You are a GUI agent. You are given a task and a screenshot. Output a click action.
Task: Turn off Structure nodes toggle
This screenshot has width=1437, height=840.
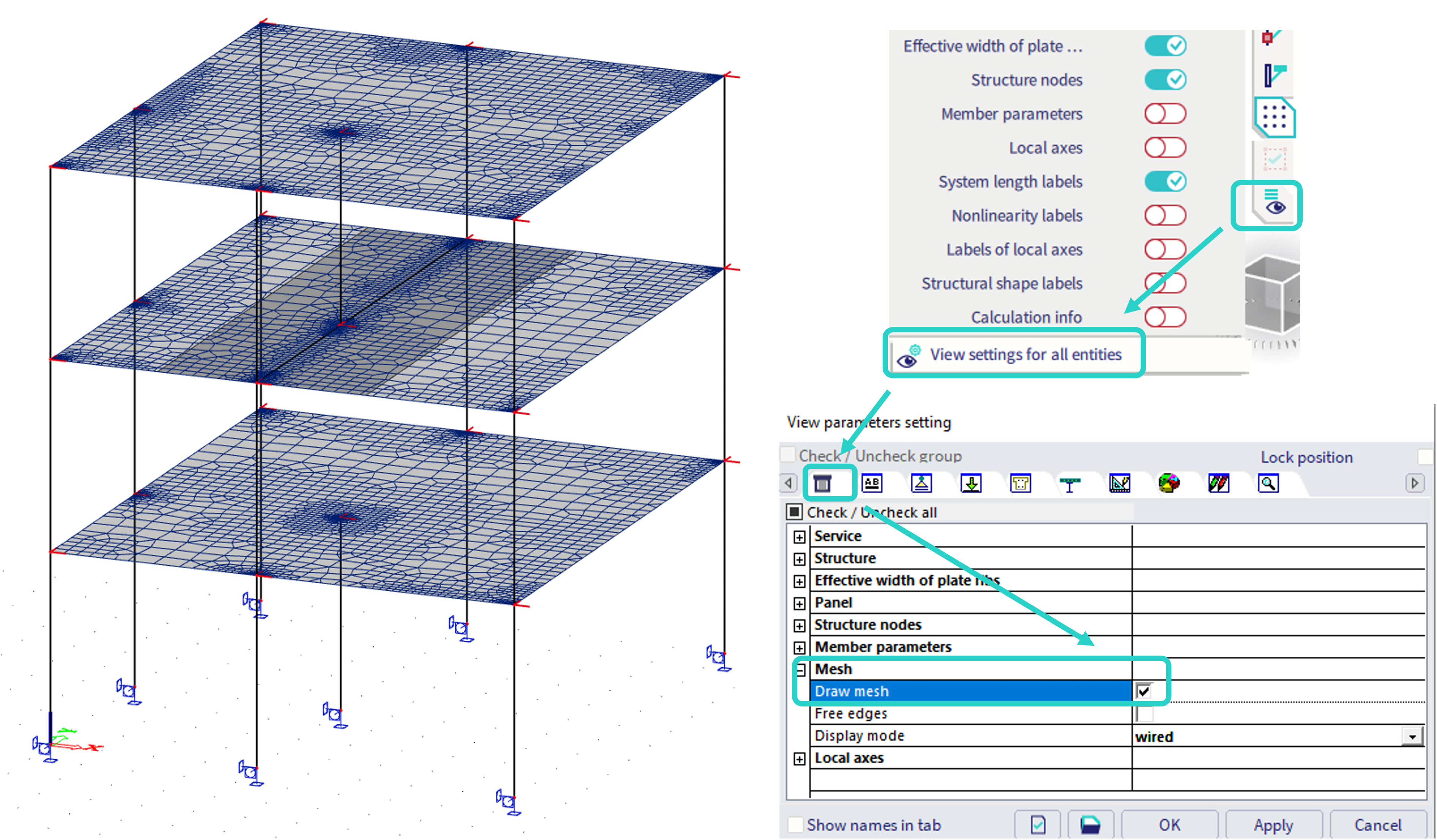click(x=1165, y=79)
